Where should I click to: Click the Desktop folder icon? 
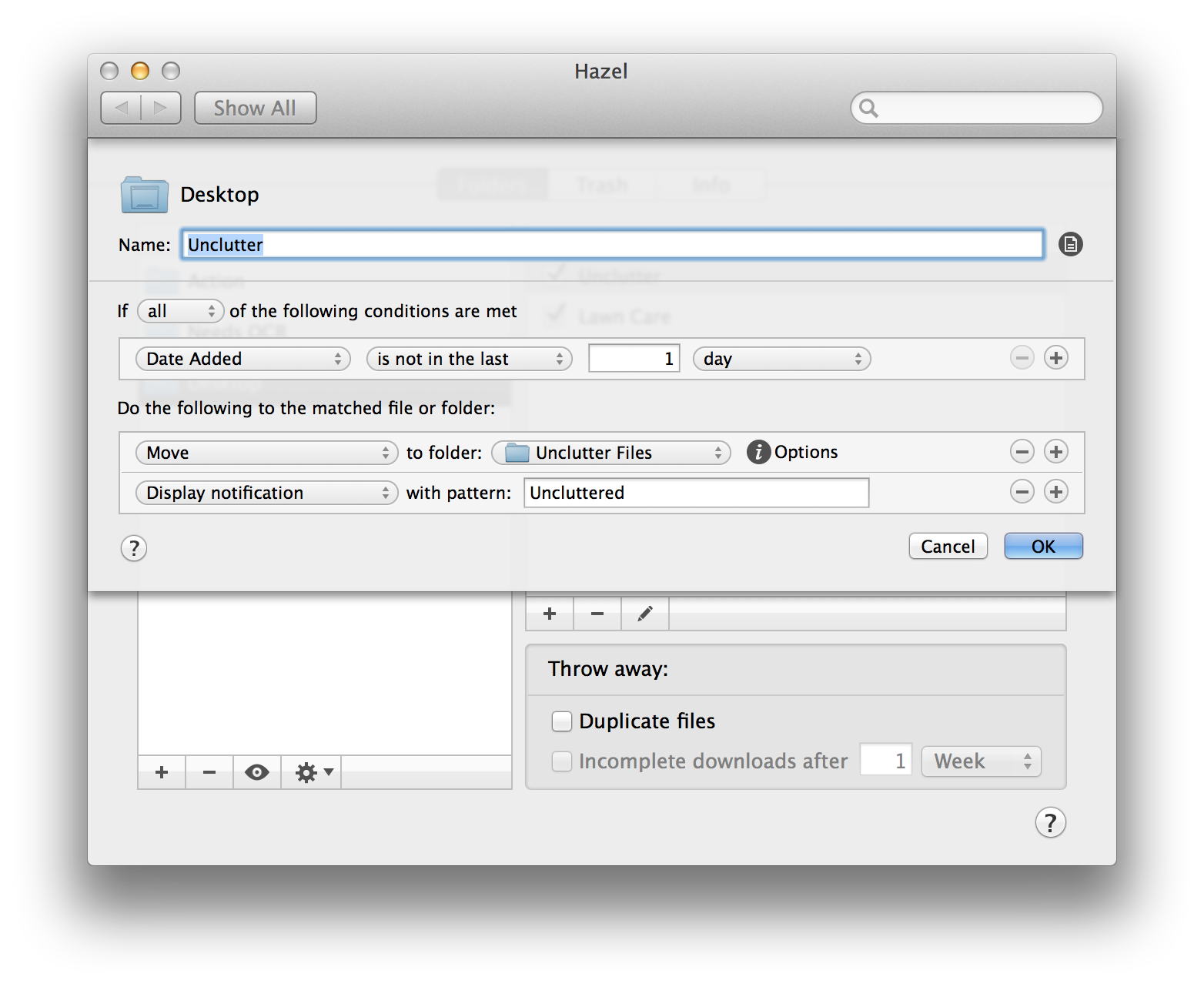[x=145, y=195]
